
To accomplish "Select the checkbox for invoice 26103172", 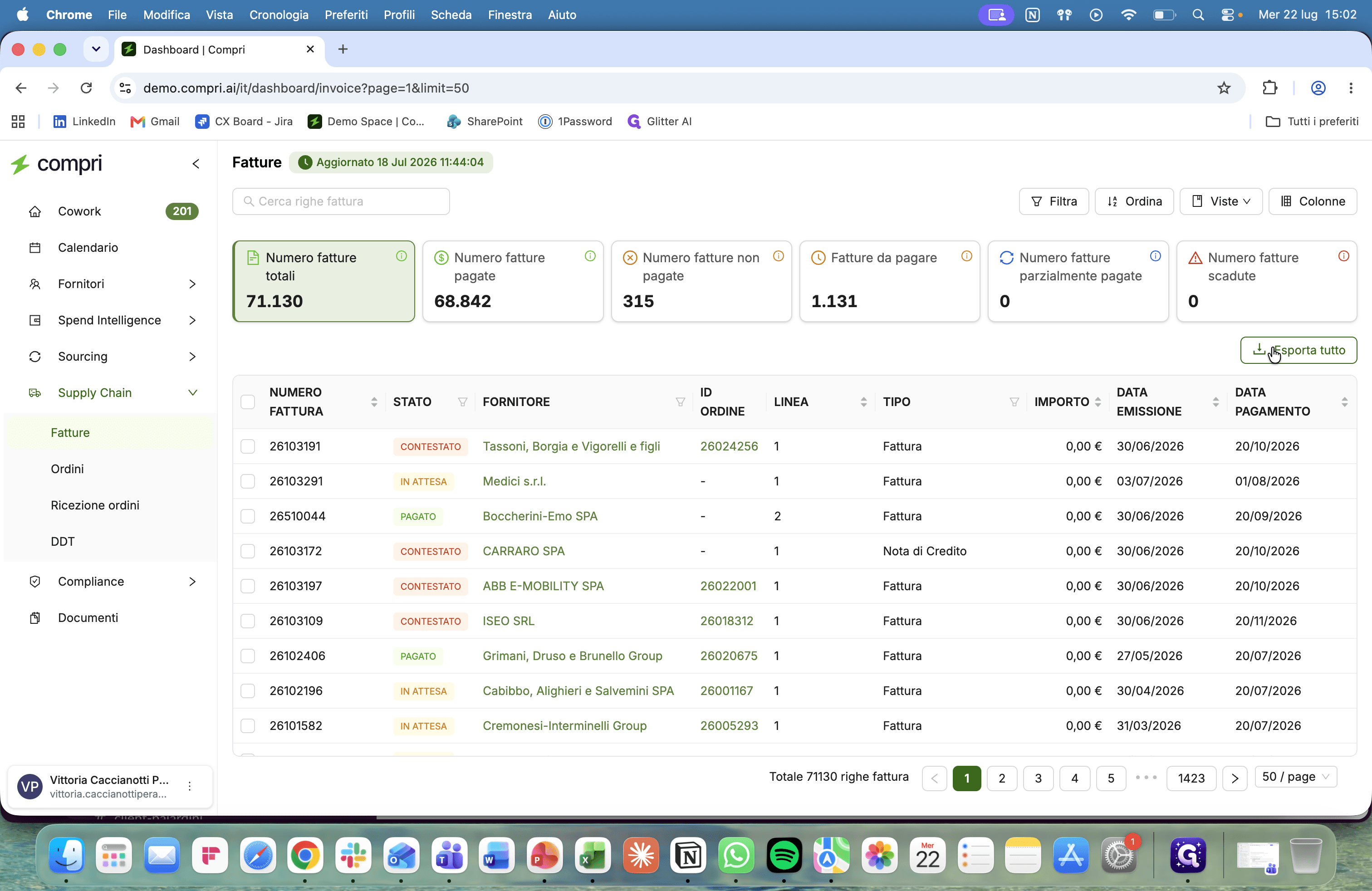I will (248, 551).
